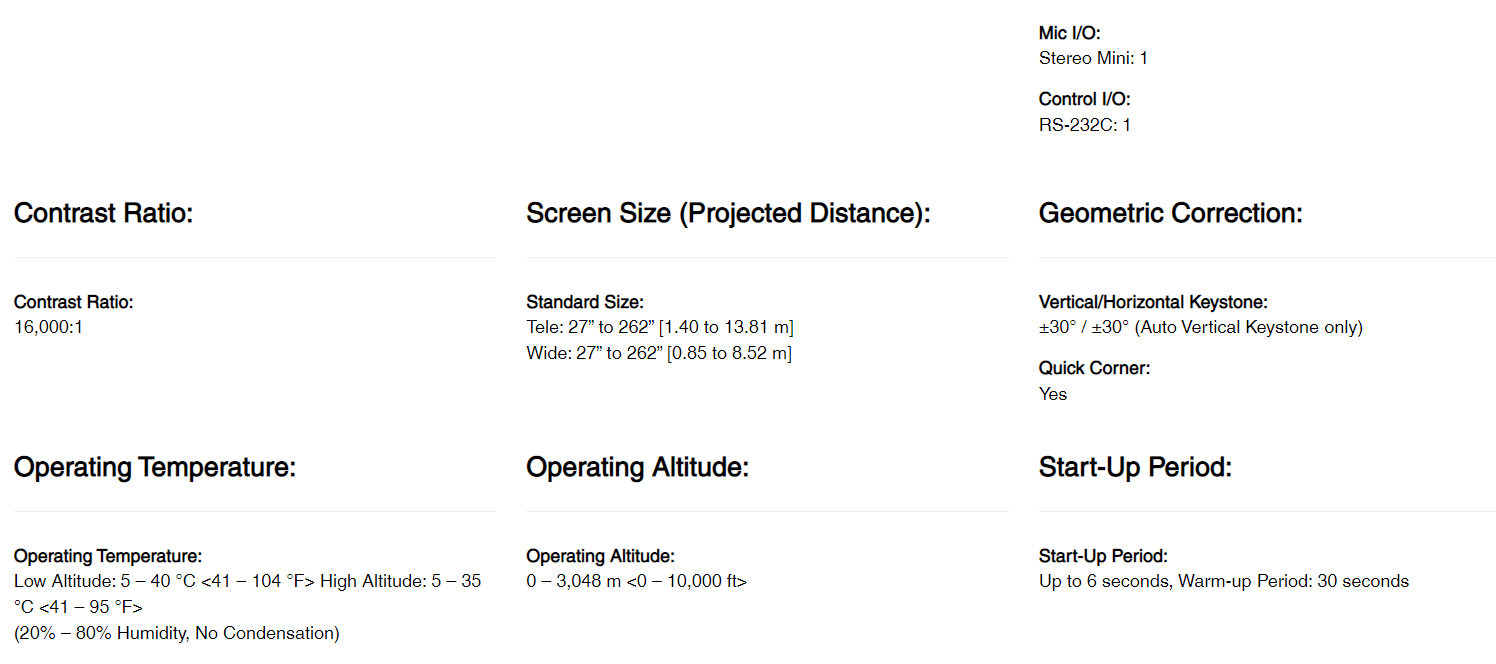Click the Quick Corner label
Viewport: 1496px width, 664px height.
pos(1094,368)
